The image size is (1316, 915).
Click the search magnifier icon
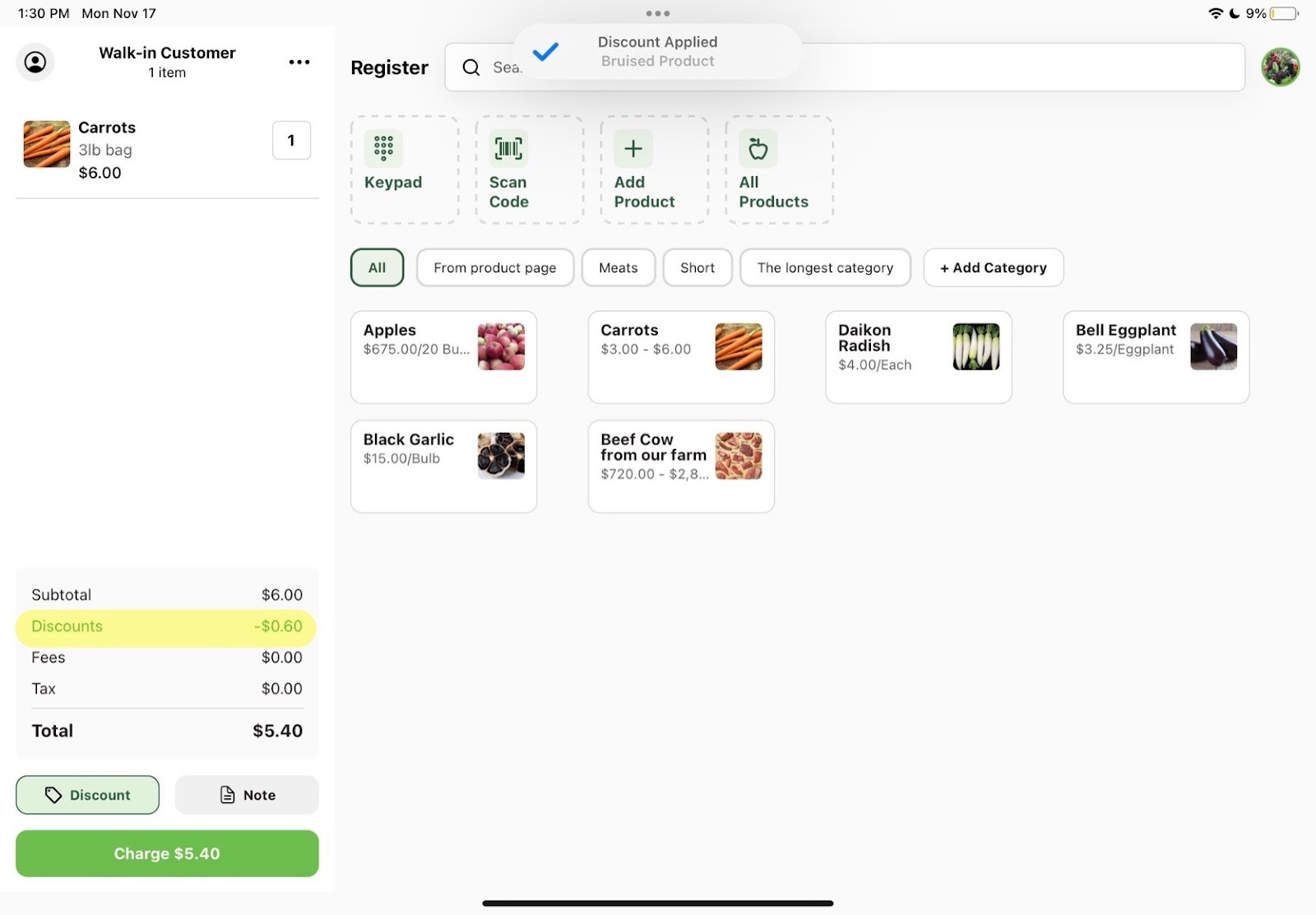[x=471, y=67]
